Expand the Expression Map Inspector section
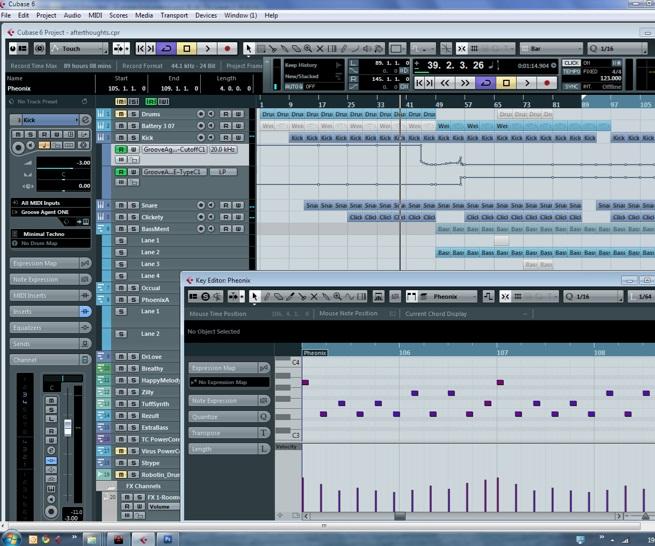This screenshot has height=546, width=655. tap(50, 263)
